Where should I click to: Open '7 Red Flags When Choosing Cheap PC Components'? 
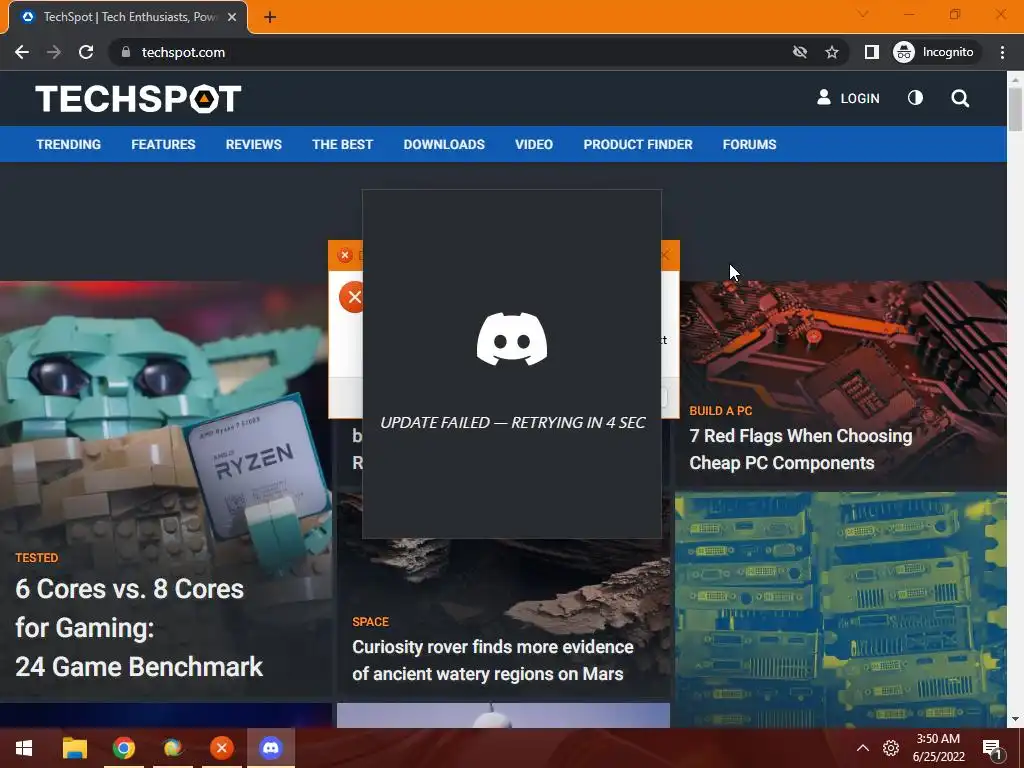tap(801, 449)
